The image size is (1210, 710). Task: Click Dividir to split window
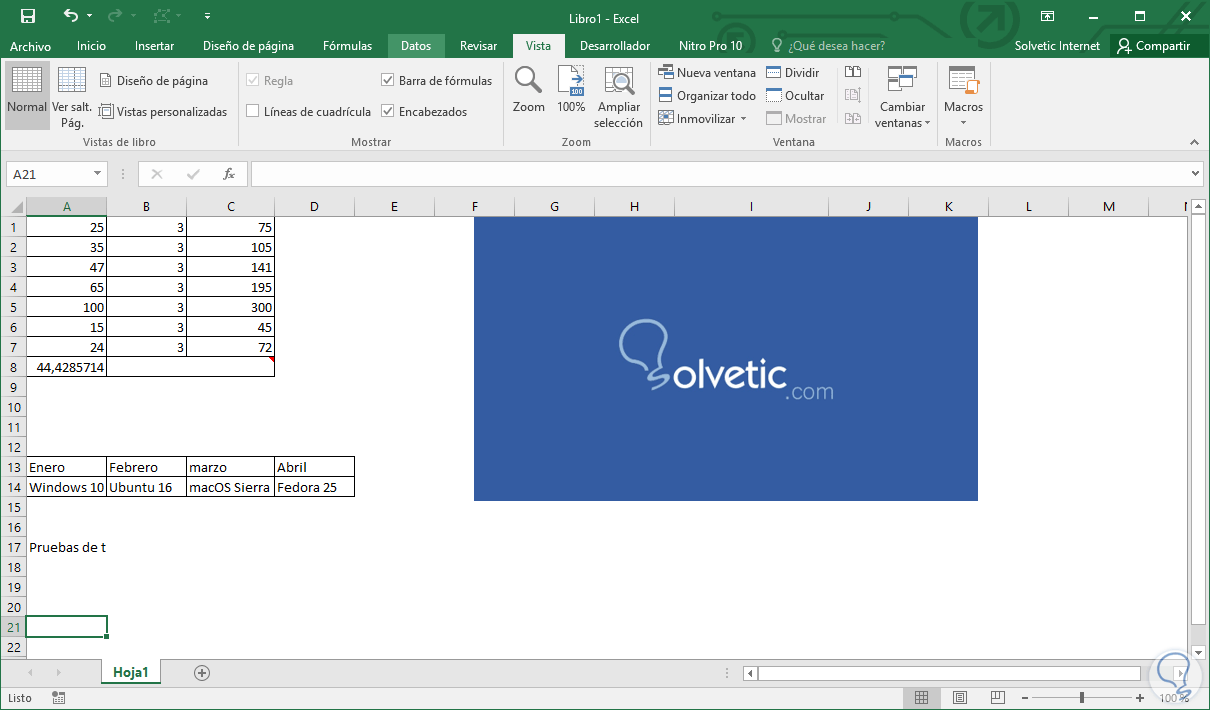coord(793,73)
